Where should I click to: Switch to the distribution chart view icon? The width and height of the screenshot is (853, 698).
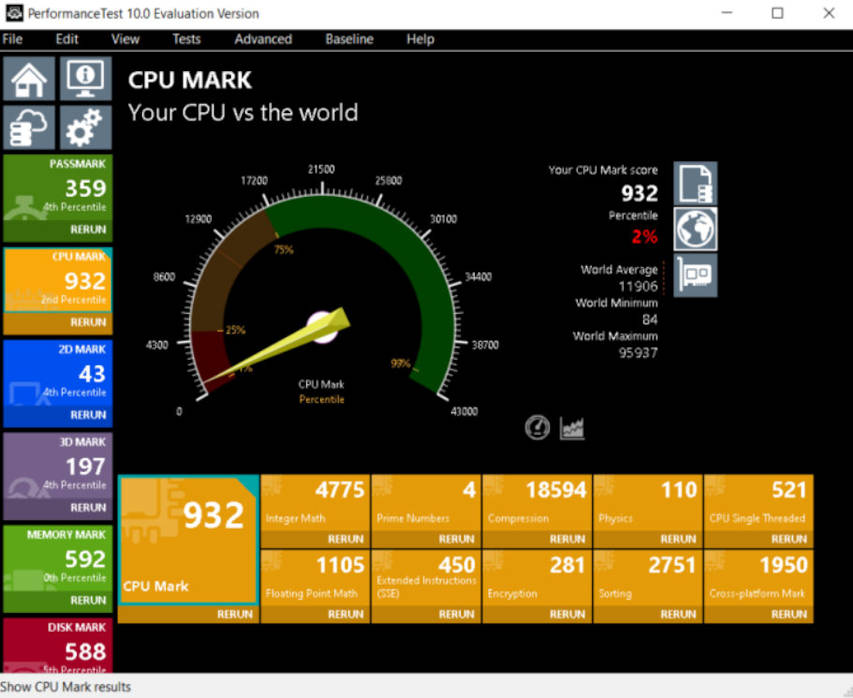[x=572, y=428]
